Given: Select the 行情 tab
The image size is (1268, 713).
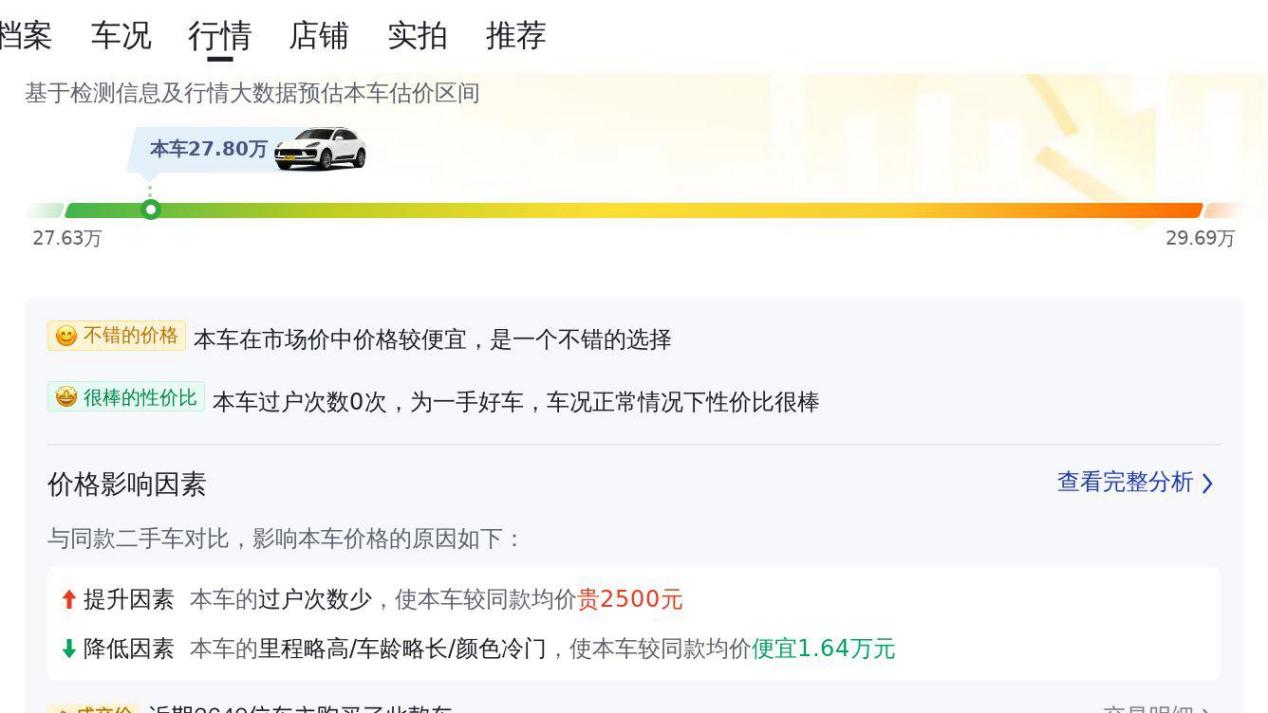Looking at the screenshot, I should coord(219,37).
